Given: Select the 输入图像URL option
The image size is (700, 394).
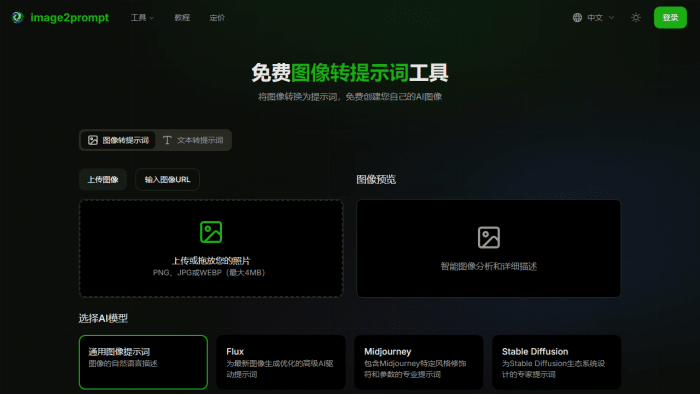Looking at the screenshot, I should pos(167,179).
